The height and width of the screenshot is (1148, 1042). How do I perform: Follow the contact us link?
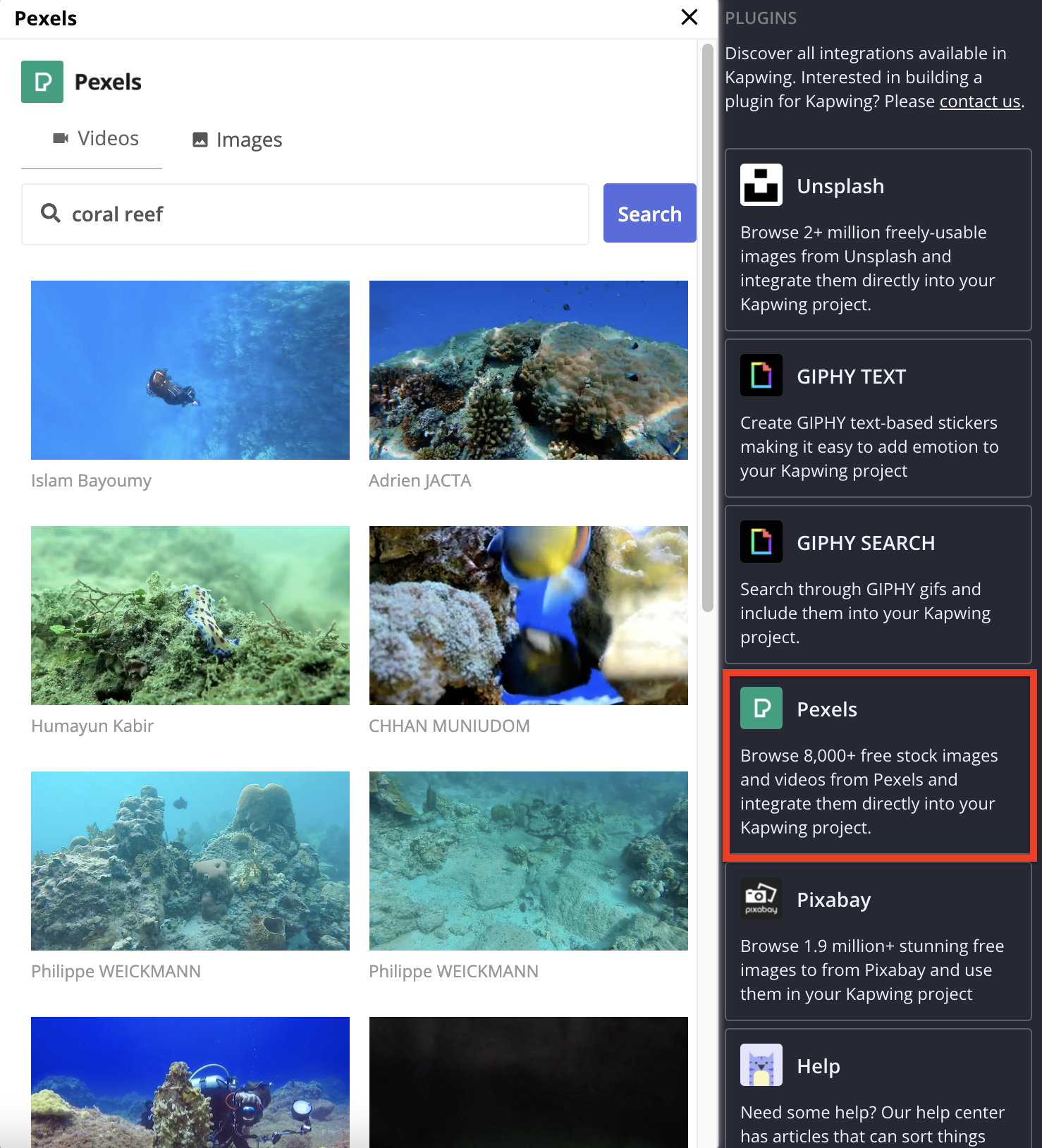point(979,102)
